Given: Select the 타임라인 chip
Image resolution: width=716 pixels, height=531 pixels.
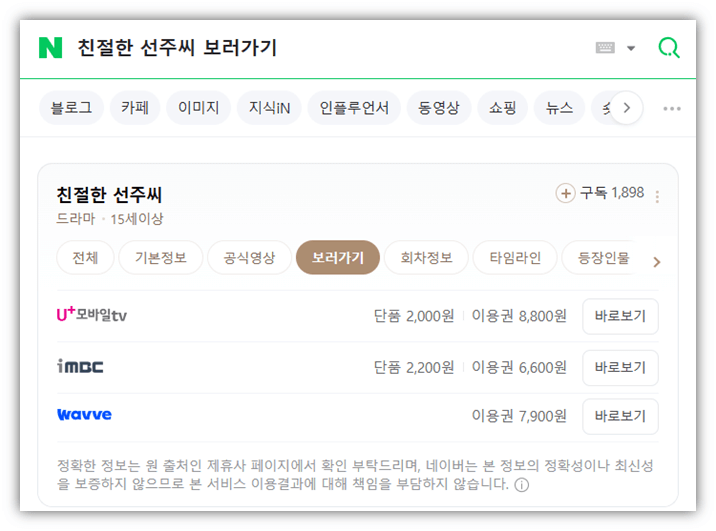Looking at the screenshot, I should [515, 258].
